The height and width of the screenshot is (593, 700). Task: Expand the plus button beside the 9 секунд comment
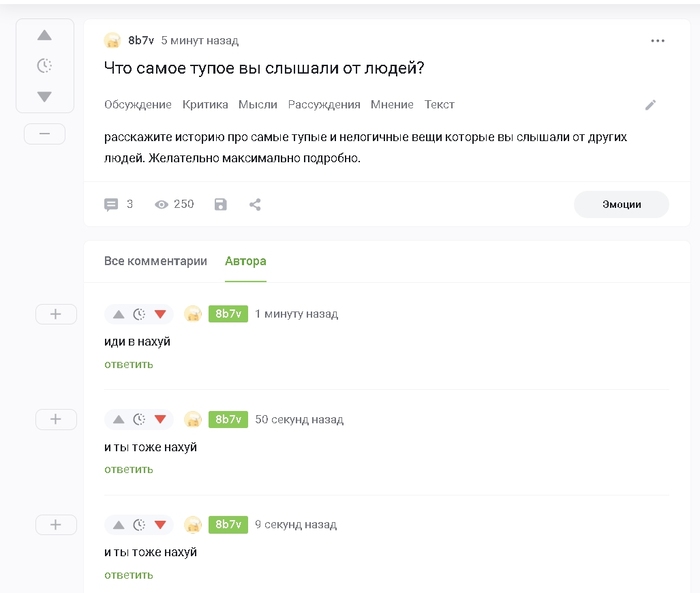pyautogui.click(x=56, y=524)
